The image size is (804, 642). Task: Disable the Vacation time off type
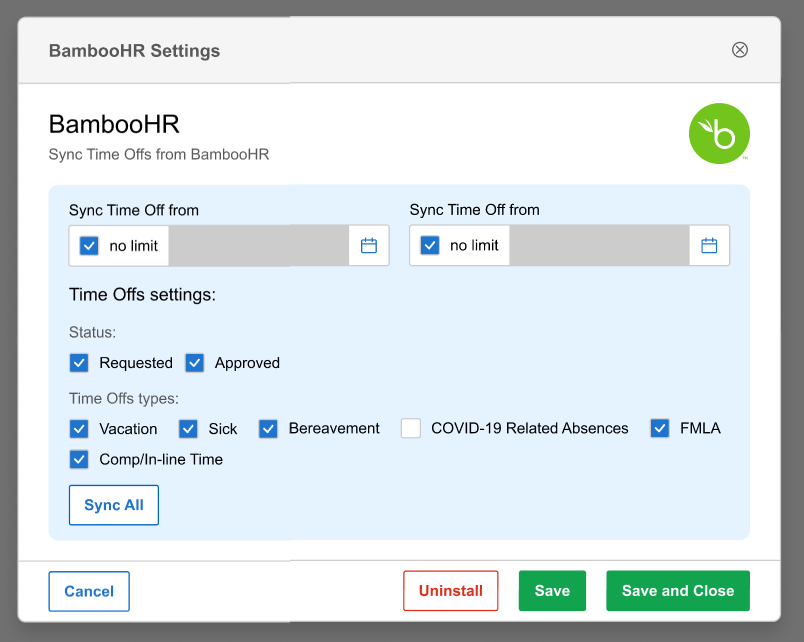click(x=79, y=429)
